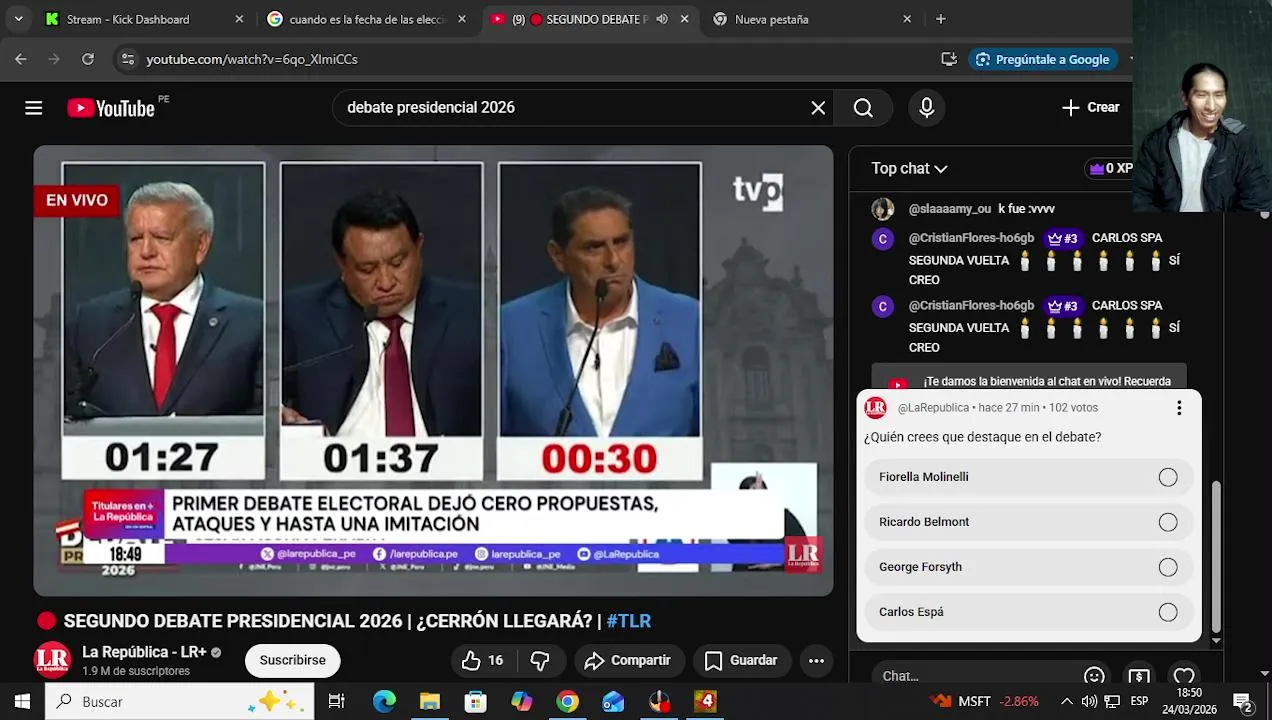1272x720 pixels.
Task: Open the chat emoji picker
Action: pyautogui.click(x=1094, y=676)
